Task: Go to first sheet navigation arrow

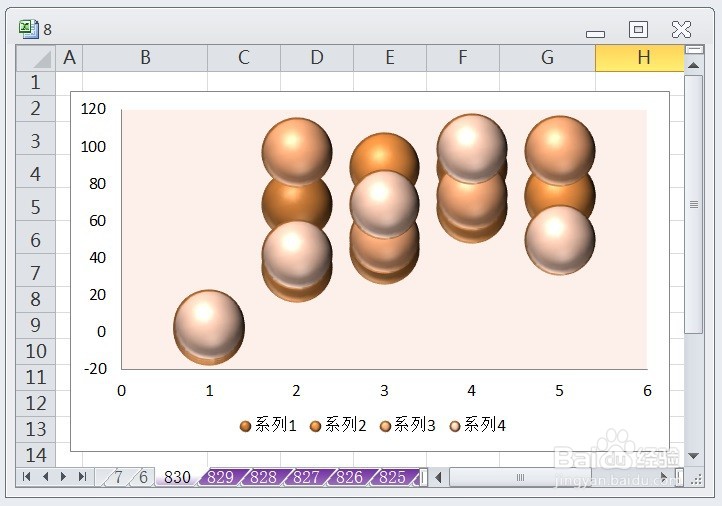Action: point(26,477)
